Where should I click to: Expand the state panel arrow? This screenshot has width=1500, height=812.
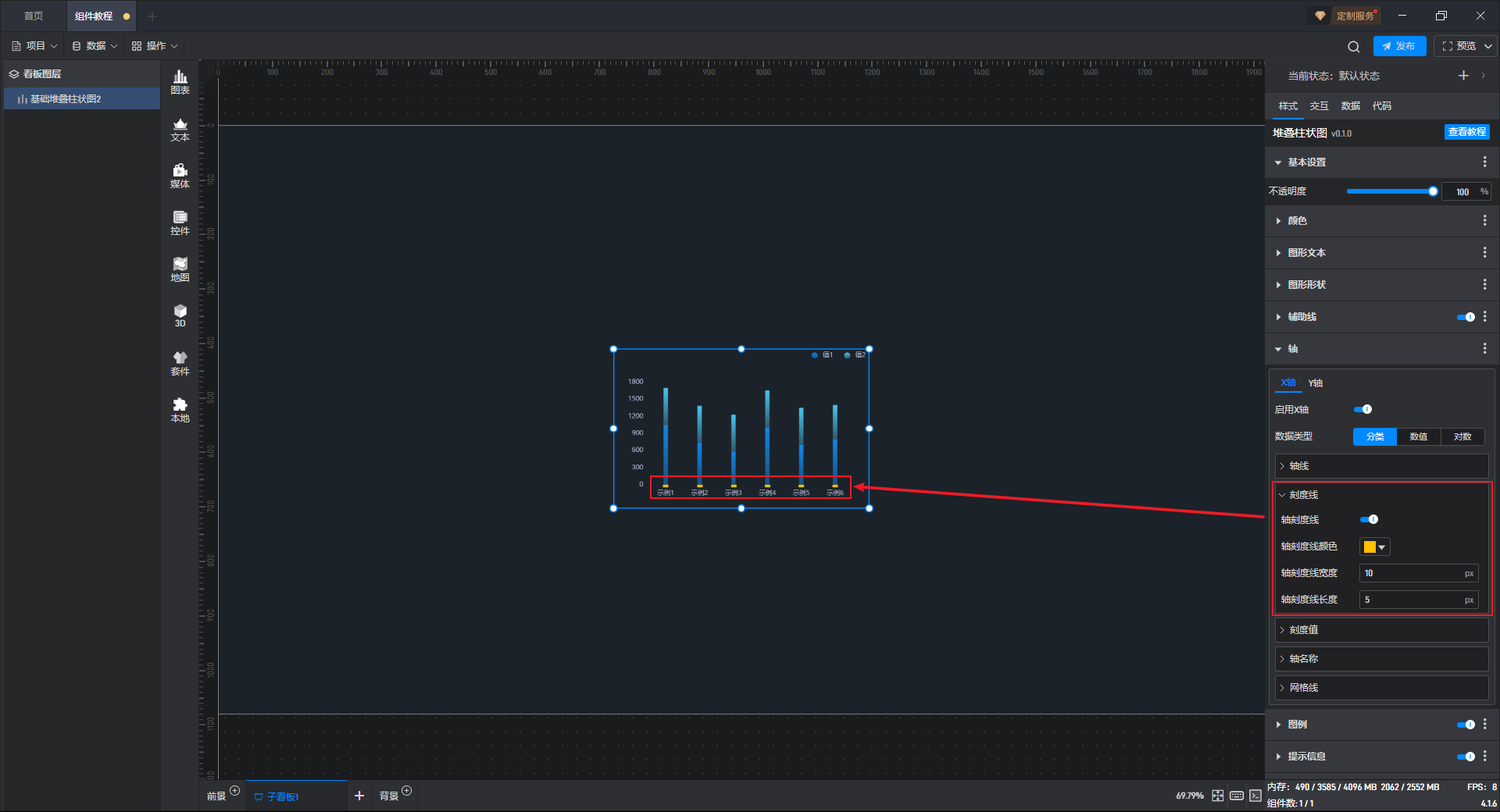[x=1483, y=76]
